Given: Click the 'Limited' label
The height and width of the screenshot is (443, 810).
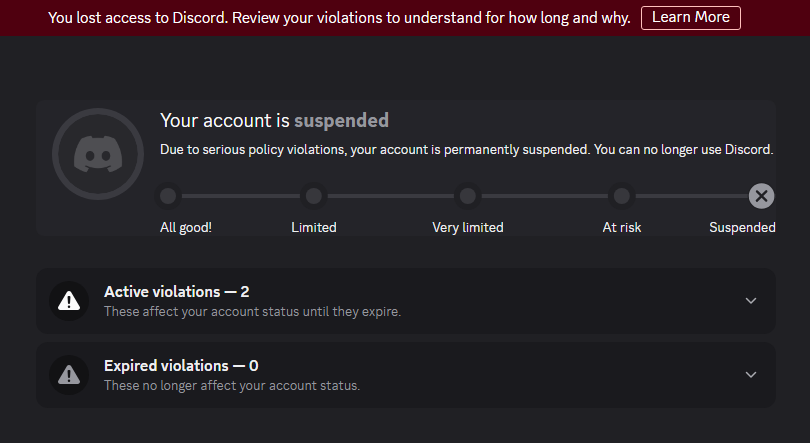Looking at the screenshot, I should point(314,227).
